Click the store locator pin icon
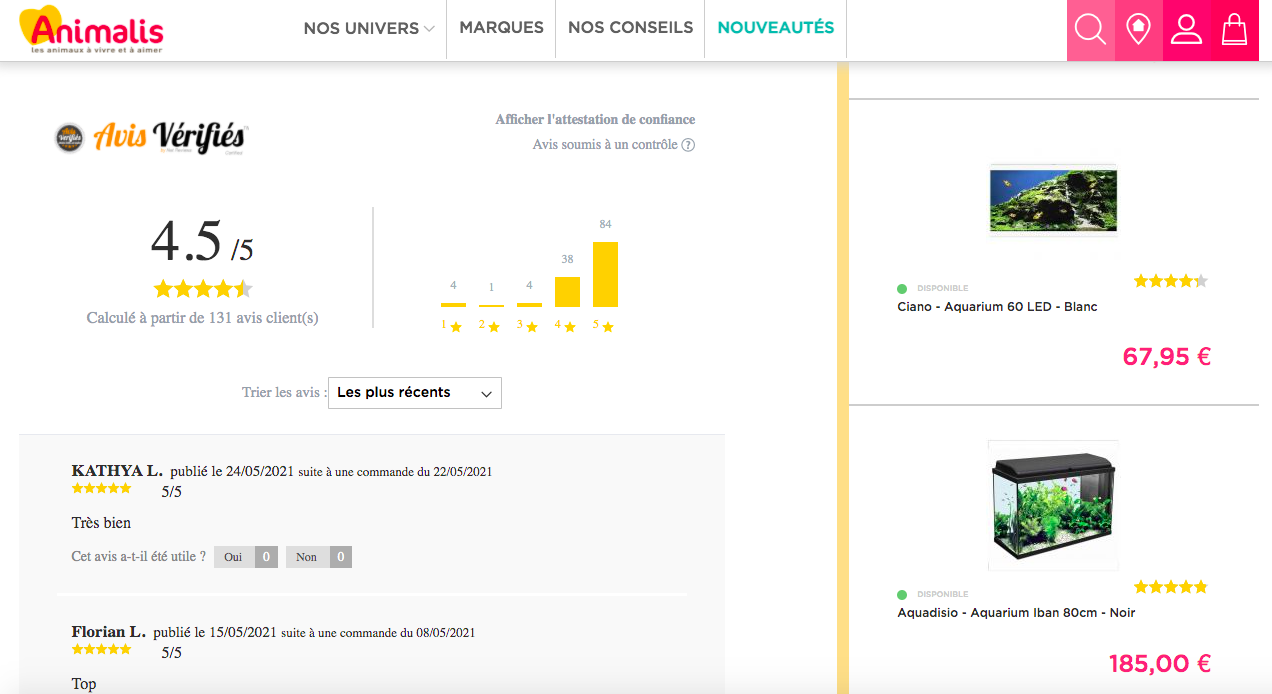Screen dimensions: 1272x694 click(x=1137, y=29)
